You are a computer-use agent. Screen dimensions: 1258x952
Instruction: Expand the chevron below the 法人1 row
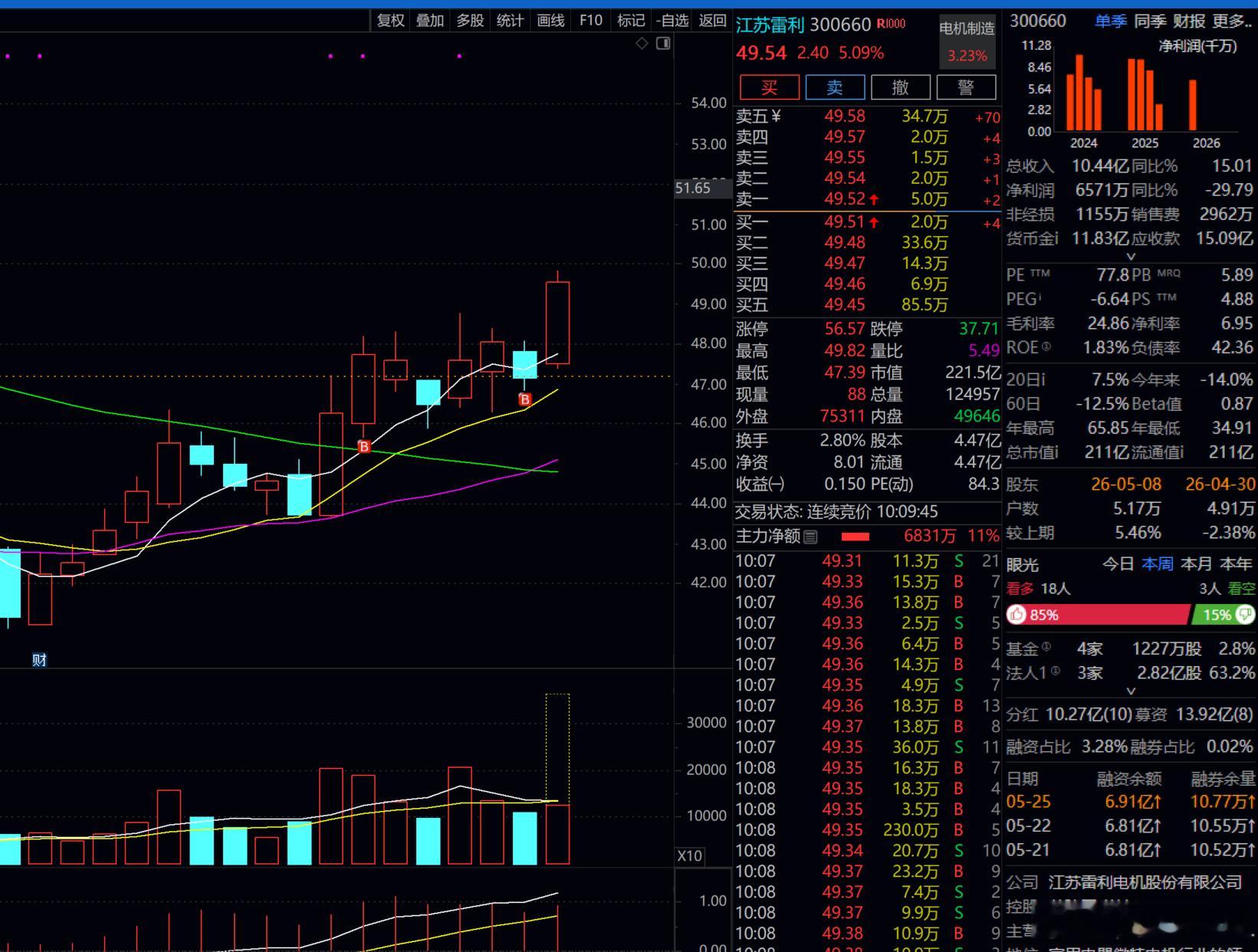pos(1130,691)
